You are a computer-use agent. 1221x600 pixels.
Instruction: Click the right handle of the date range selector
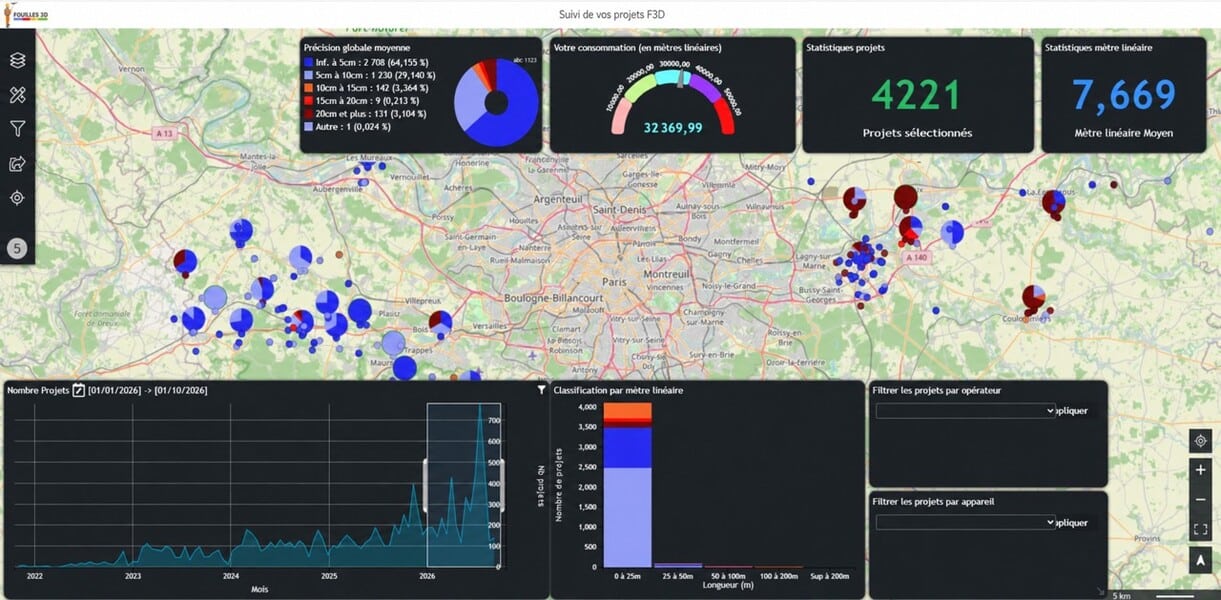[x=500, y=485]
